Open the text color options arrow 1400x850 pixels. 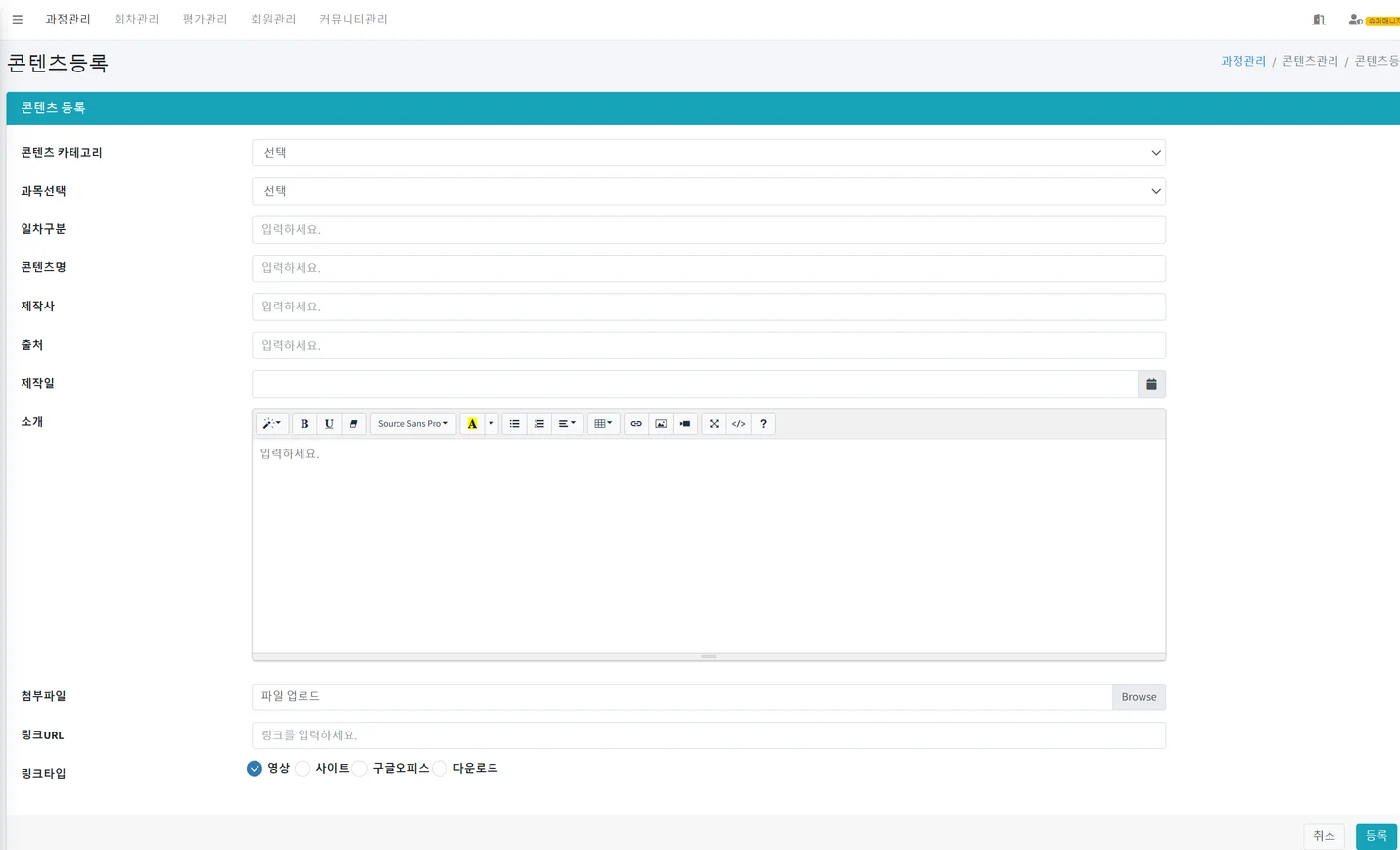click(x=490, y=424)
